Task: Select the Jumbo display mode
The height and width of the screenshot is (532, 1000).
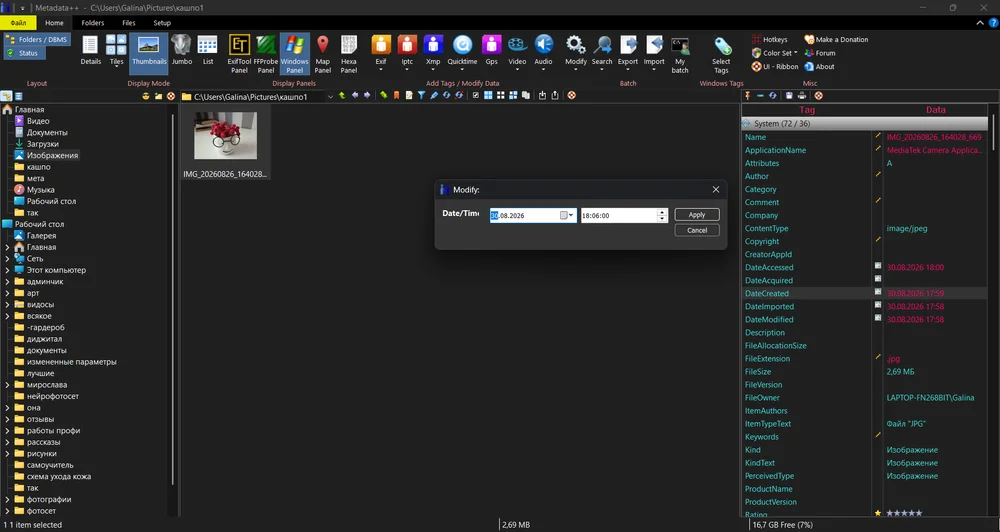Action: pos(182,51)
